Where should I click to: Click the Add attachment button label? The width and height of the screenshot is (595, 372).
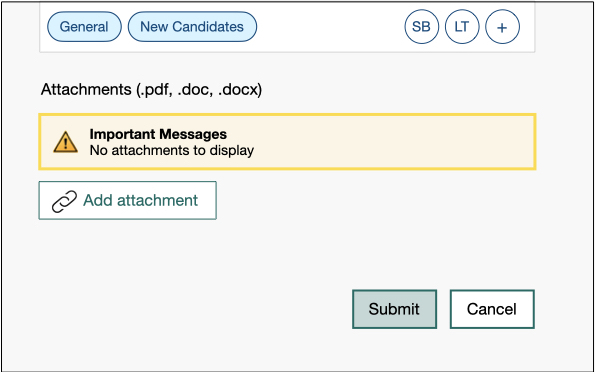pos(140,200)
